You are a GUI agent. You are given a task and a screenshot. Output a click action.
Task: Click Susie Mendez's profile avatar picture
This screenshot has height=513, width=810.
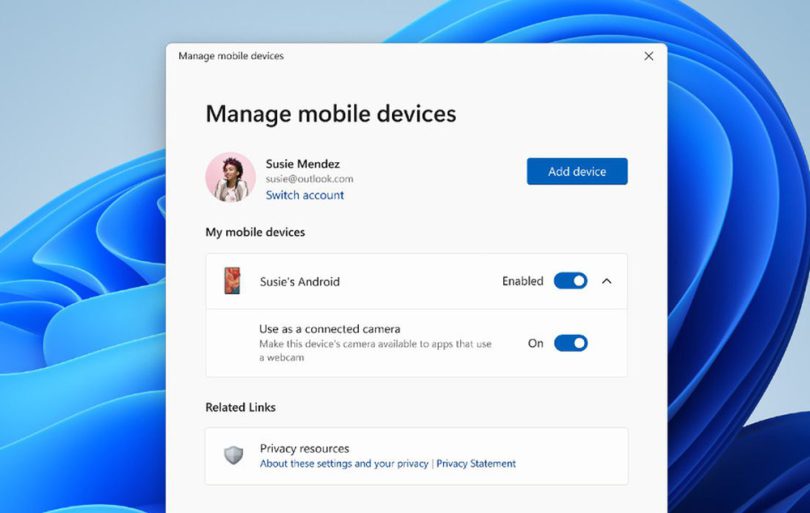(x=230, y=177)
